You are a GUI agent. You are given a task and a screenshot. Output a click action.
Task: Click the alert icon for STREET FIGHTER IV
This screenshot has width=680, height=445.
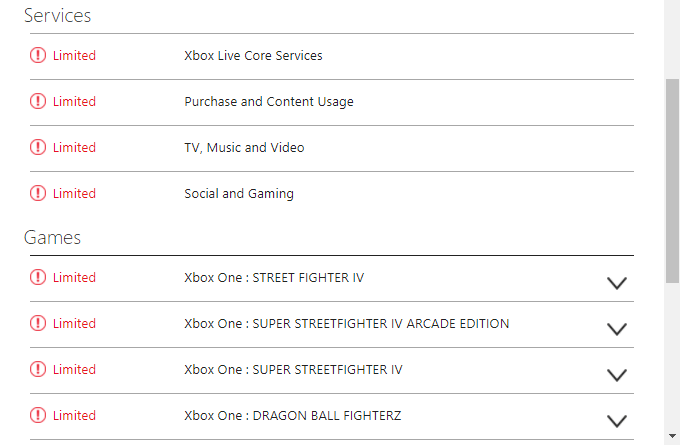click(38, 278)
